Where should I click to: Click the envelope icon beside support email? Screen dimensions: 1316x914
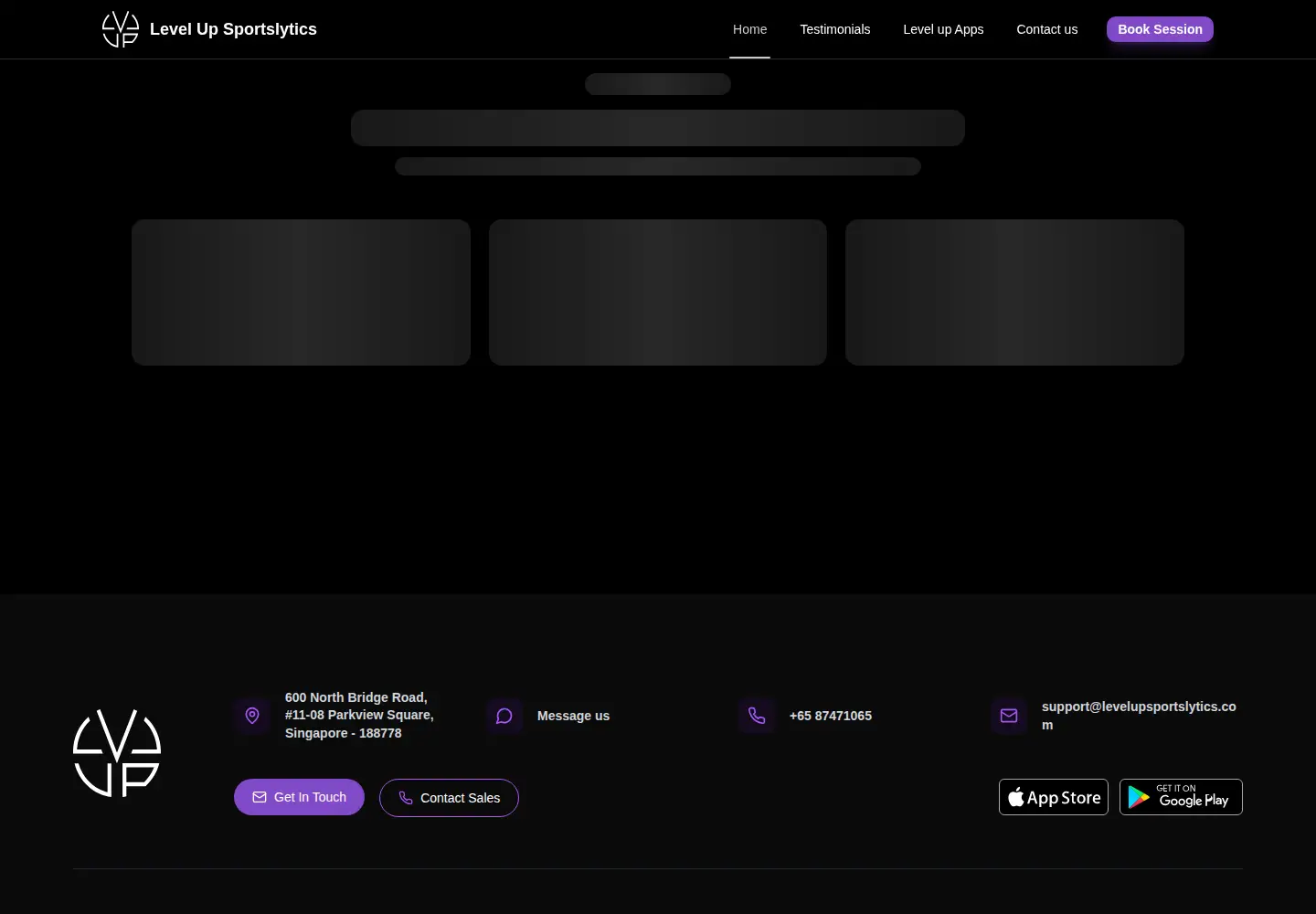[1009, 716]
